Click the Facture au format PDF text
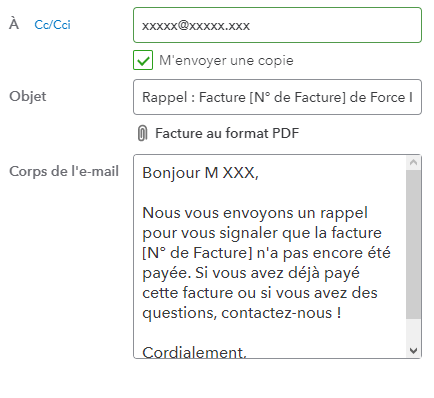Screen dimensions: 434x398 pos(227,133)
